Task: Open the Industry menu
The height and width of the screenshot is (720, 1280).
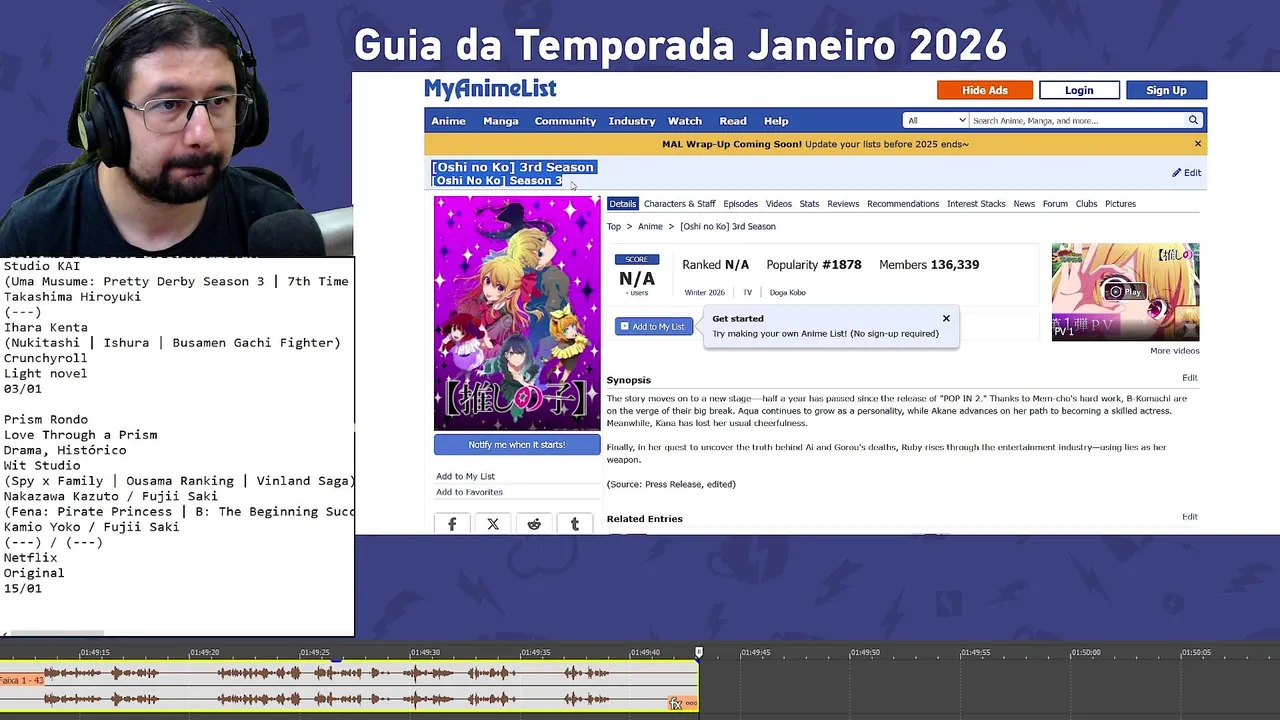Action: (632, 121)
